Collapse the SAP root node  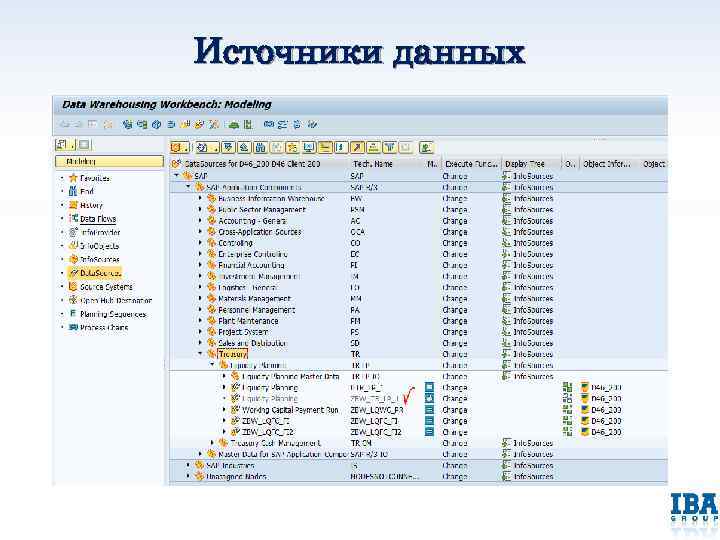click(x=176, y=175)
